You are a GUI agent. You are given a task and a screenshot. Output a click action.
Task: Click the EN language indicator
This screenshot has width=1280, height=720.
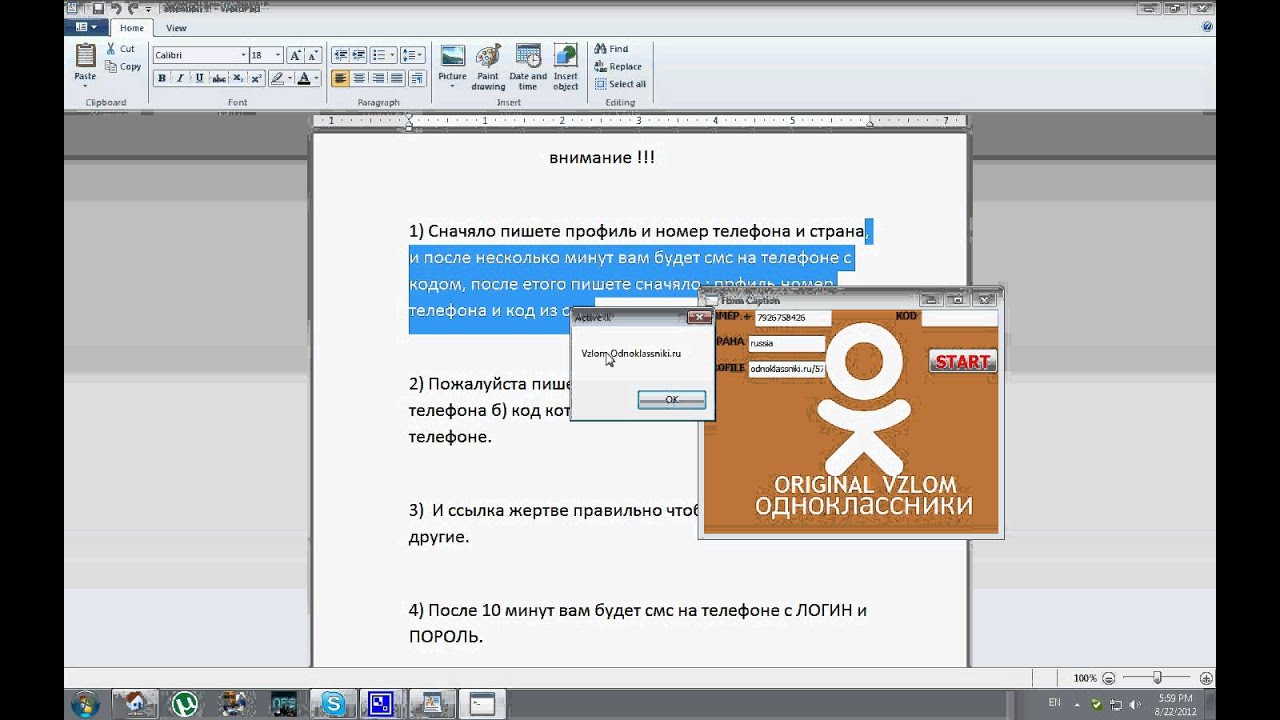pyautogui.click(x=1054, y=703)
